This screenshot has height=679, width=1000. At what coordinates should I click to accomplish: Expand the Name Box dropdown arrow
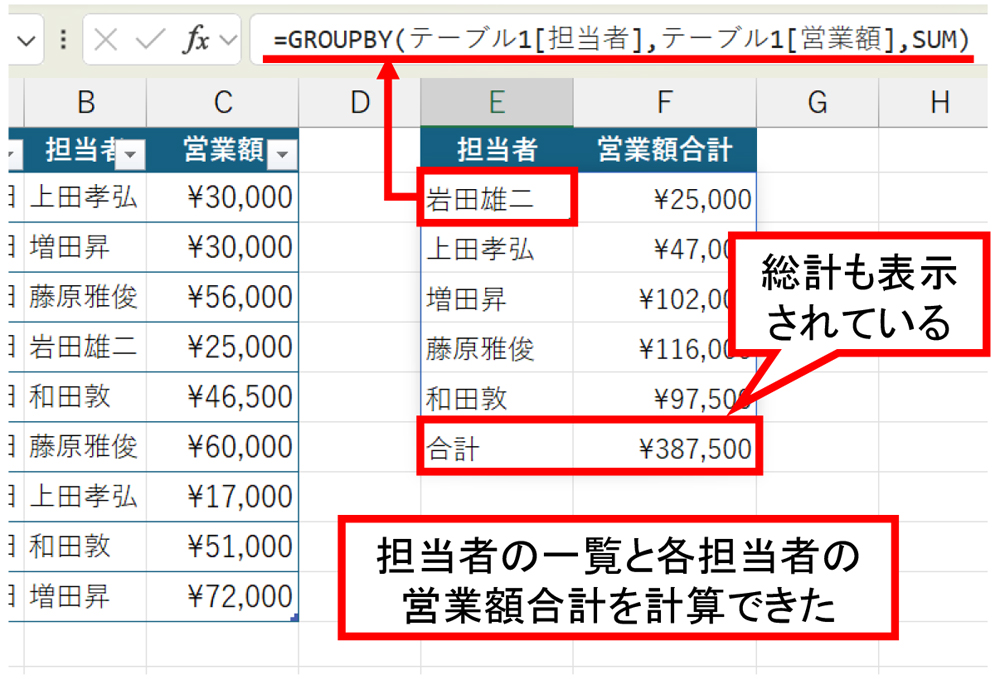point(26,41)
